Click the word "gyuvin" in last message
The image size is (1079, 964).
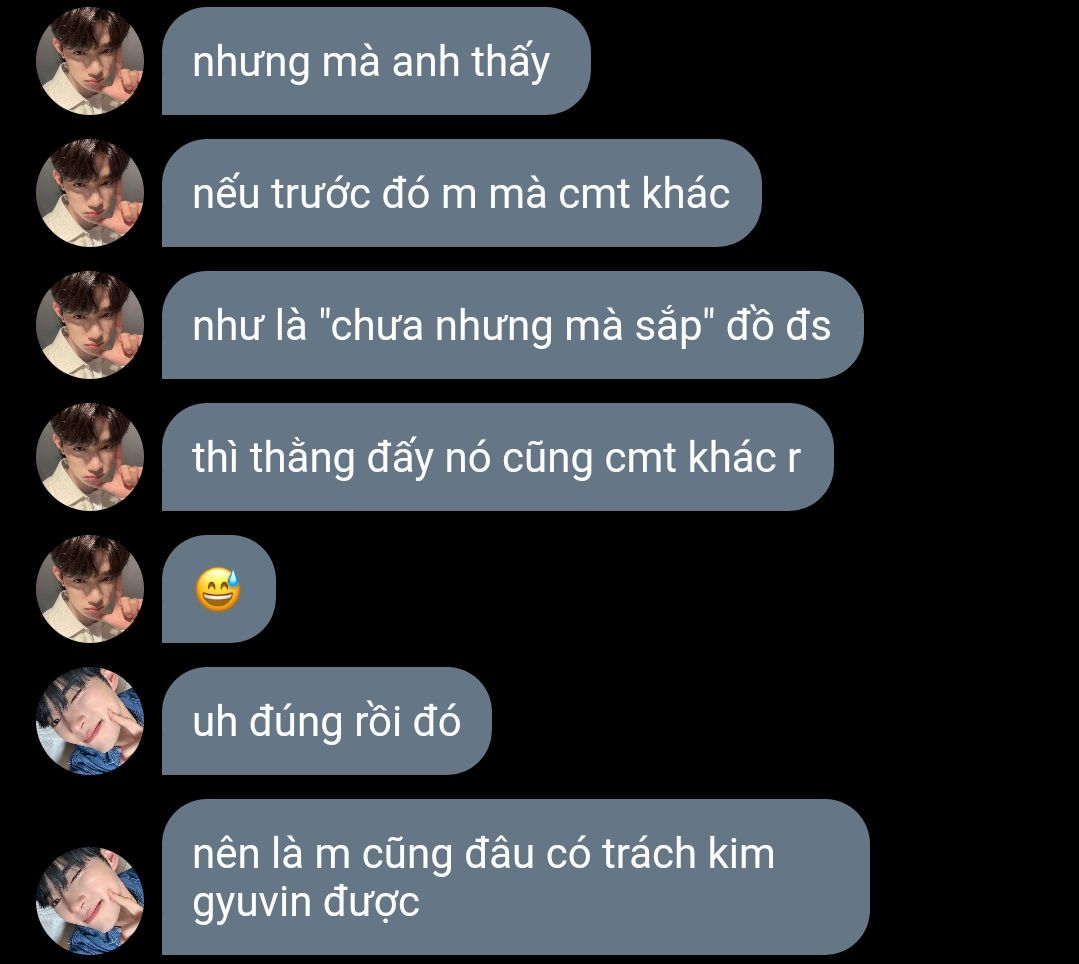pos(251,903)
